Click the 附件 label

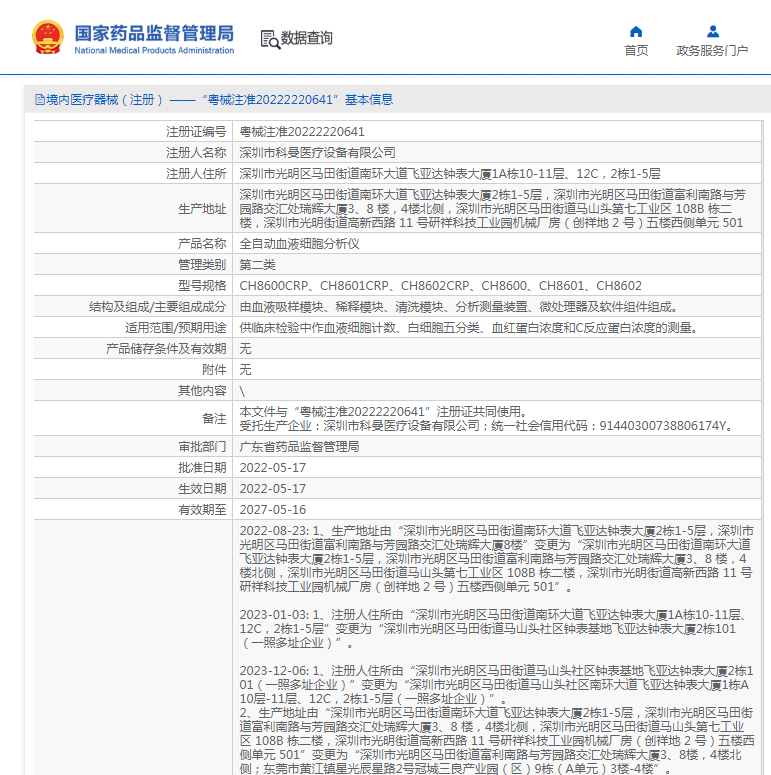pyautogui.click(x=214, y=370)
